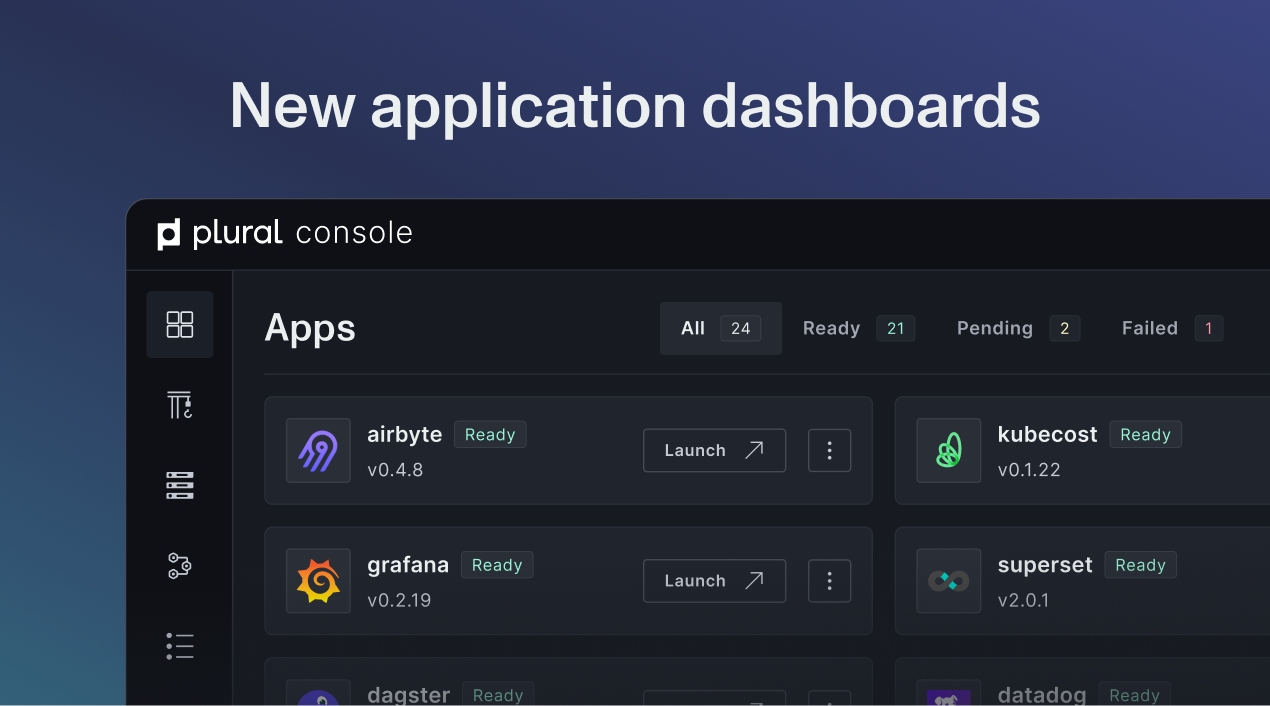
Task: Launch the grafana application
Action: 714,581
